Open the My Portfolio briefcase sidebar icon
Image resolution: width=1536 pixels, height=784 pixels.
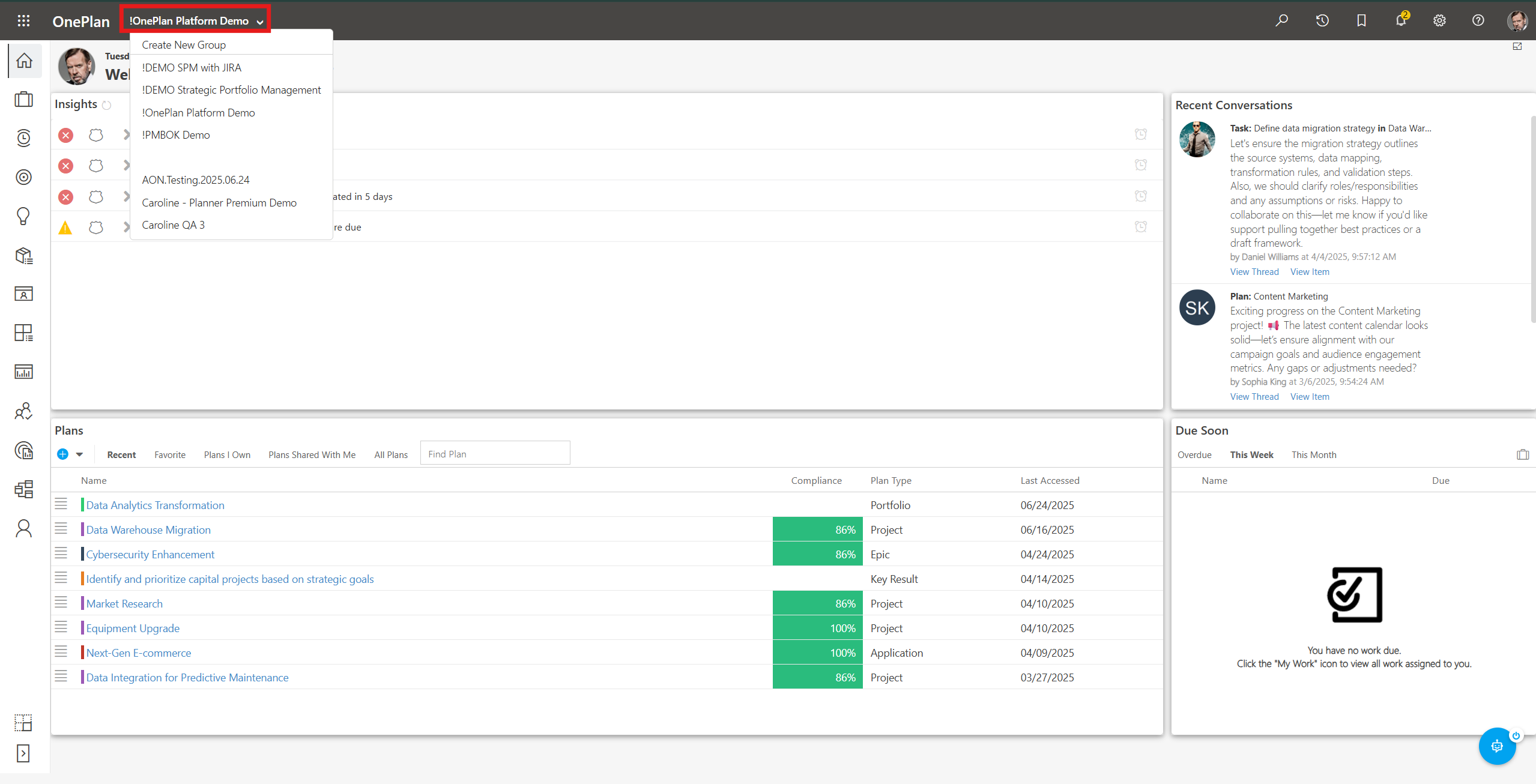tap(24, 99)
